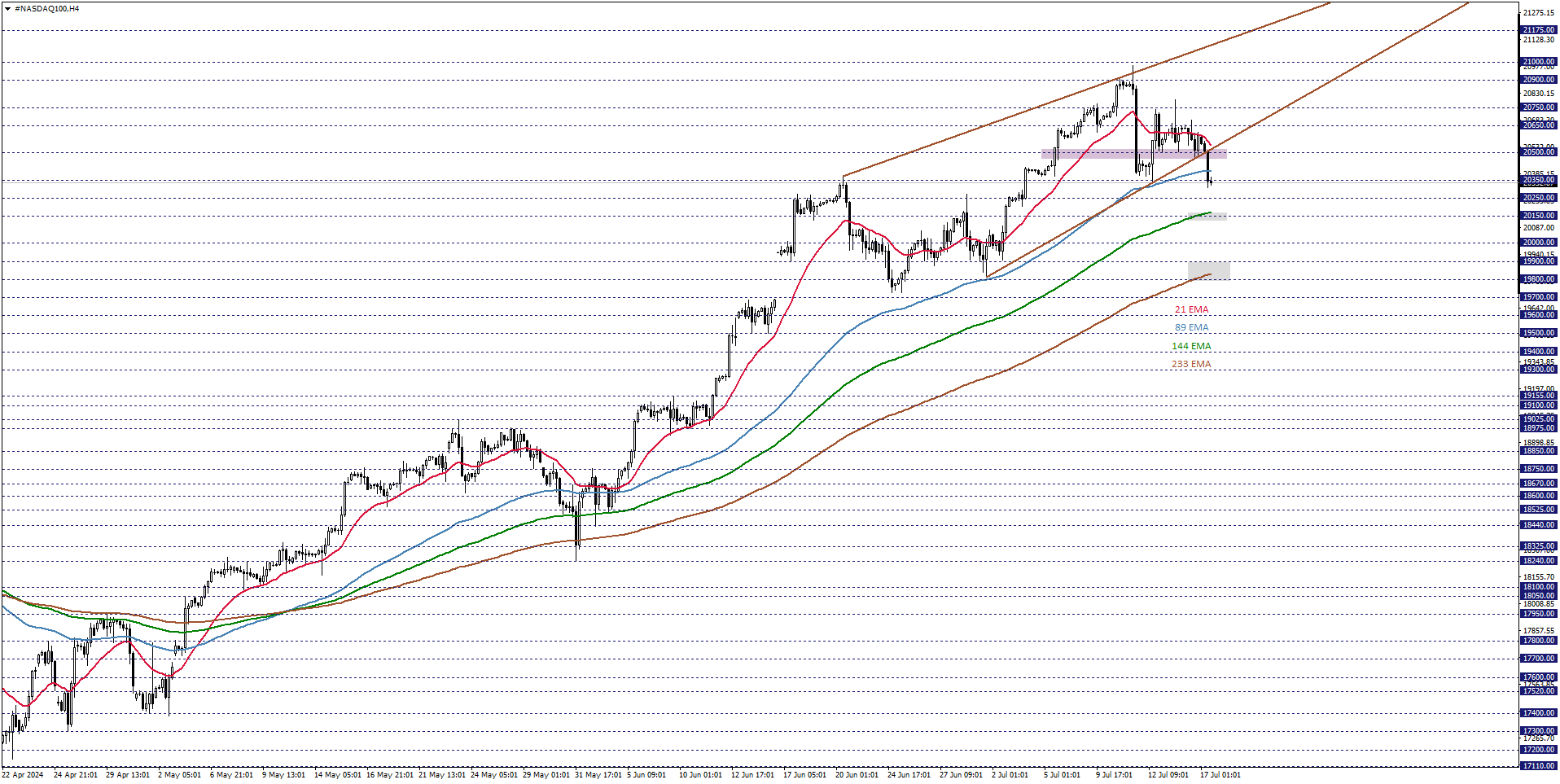Click the 24 May 05:01 time axis label
This screenshot has width=1560, height=784.
(493, 775)
